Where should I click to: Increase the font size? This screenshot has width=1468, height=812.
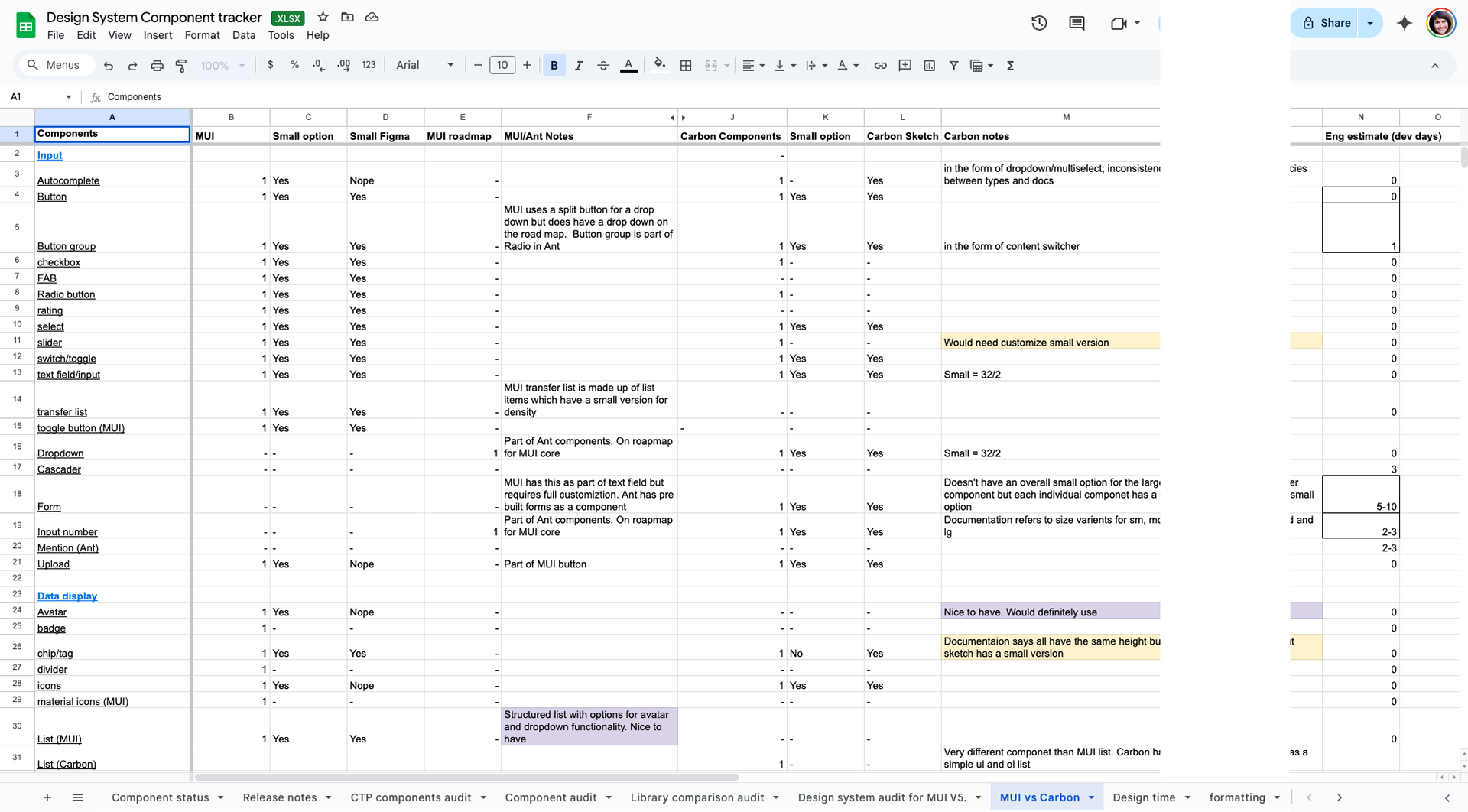pos(527,66)
